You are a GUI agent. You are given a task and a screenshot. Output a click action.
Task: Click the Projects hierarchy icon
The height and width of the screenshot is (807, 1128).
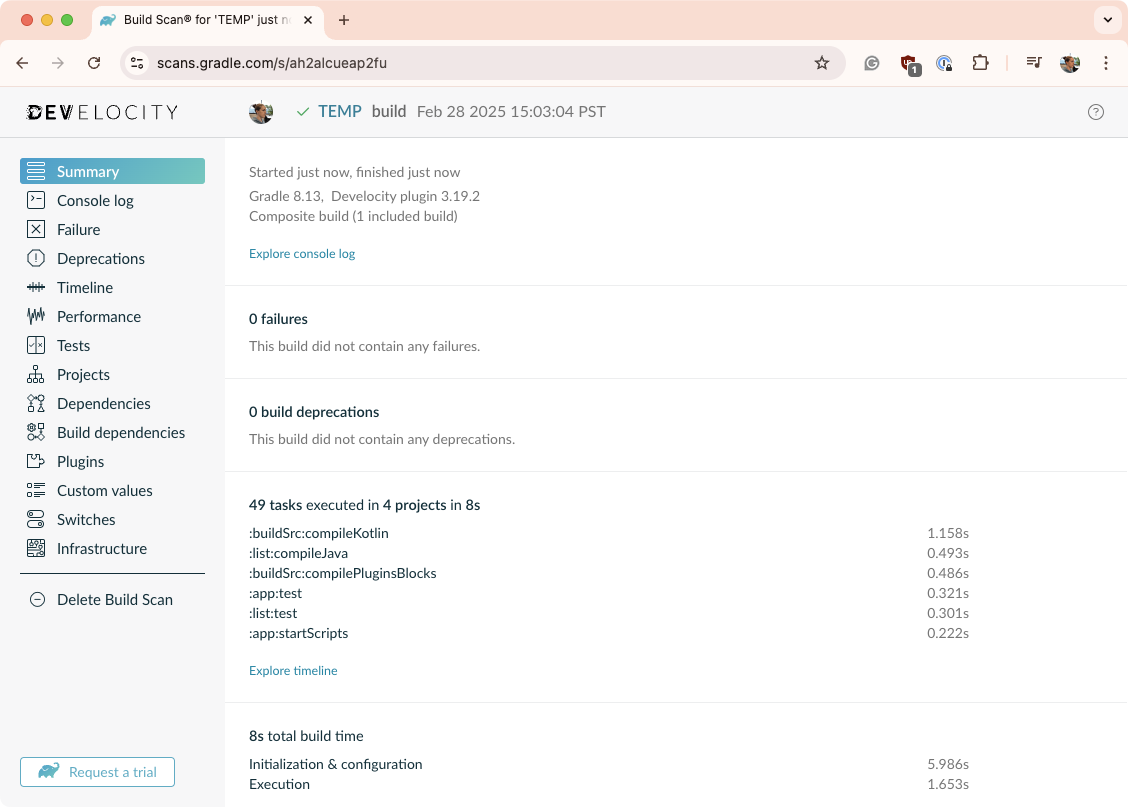tap(36, 374)
